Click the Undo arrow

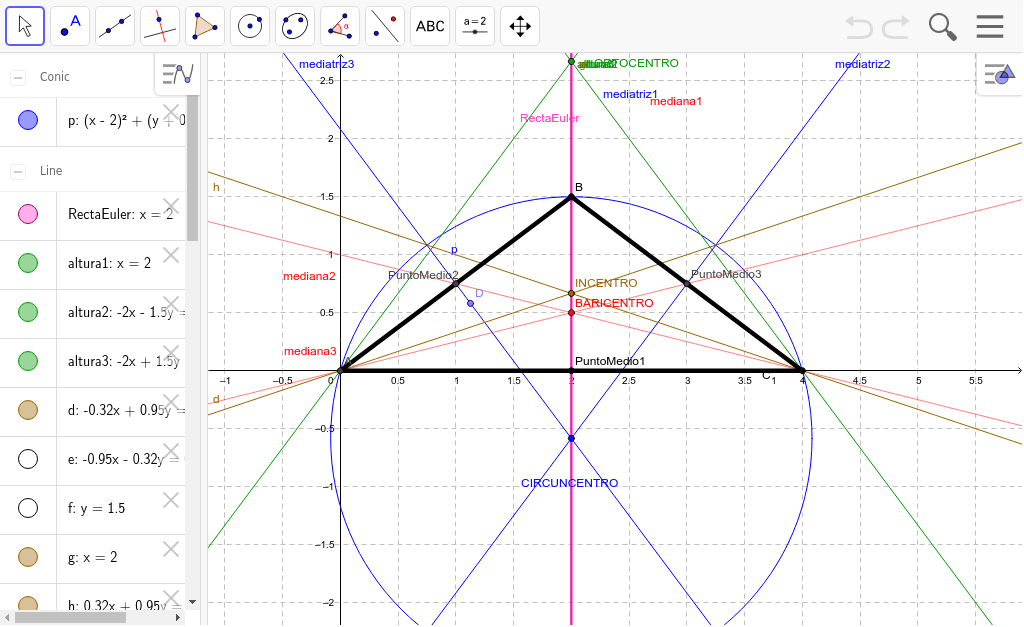(x=859, y=27)
